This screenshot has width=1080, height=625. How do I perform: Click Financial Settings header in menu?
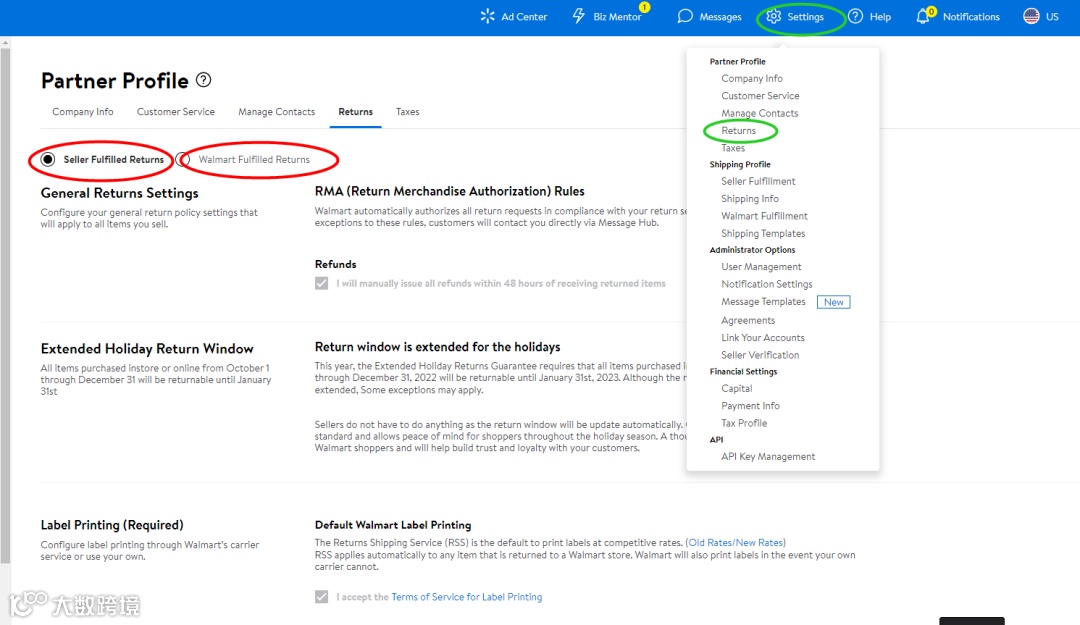coord(743,371)
